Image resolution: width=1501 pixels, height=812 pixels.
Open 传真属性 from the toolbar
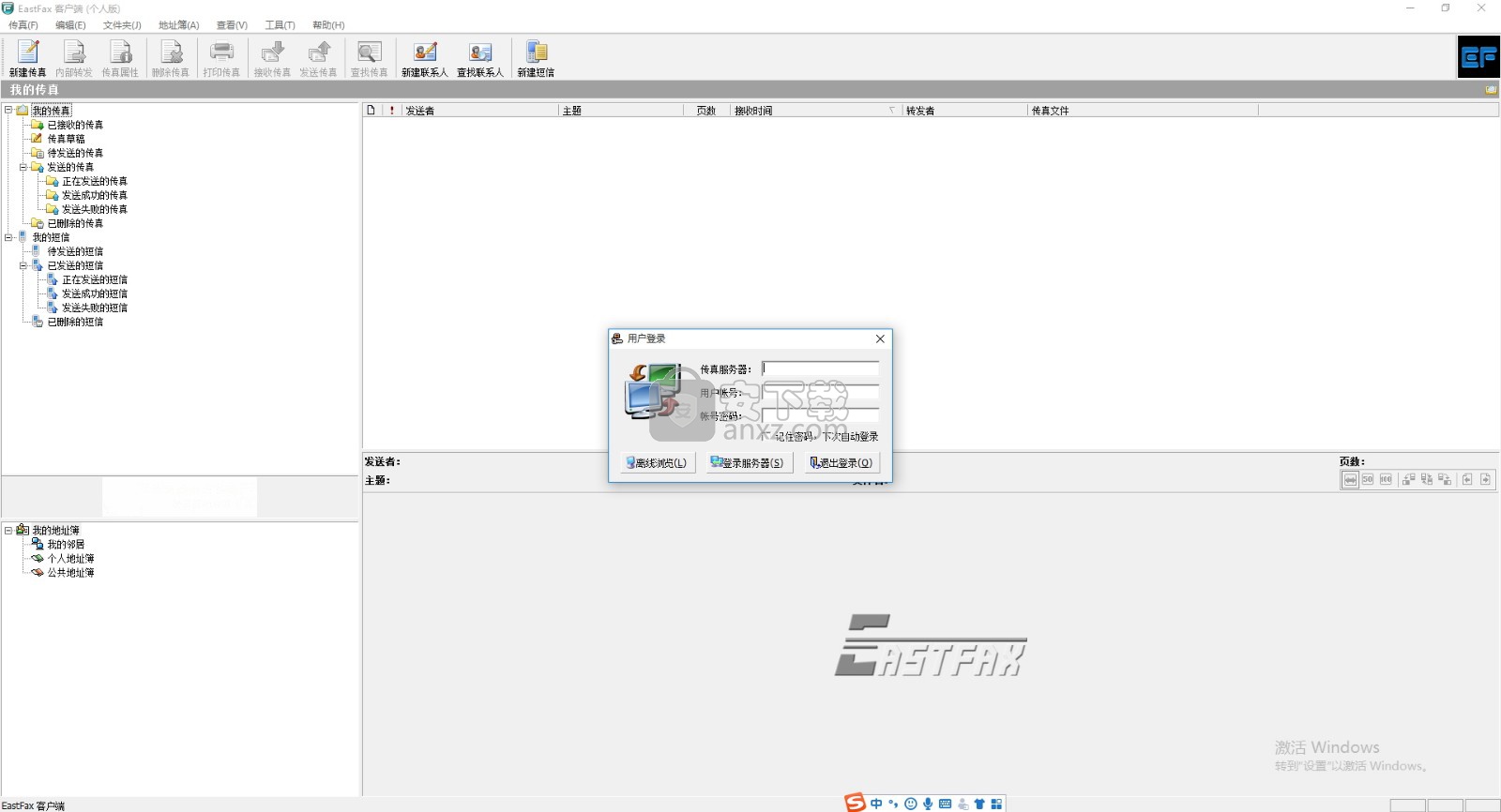tap(120, 58)
